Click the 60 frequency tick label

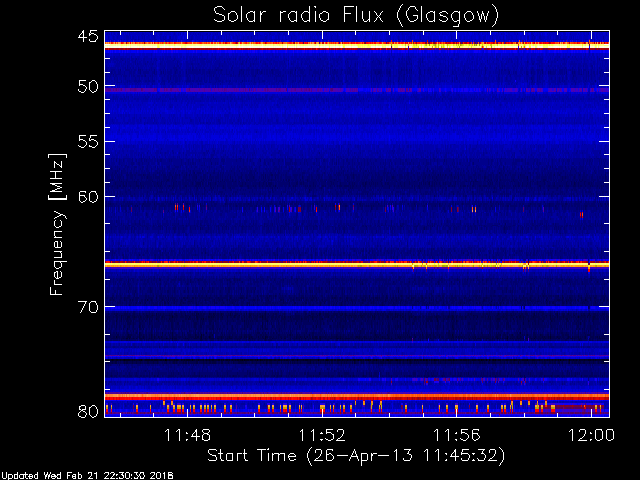pos(88,196)
